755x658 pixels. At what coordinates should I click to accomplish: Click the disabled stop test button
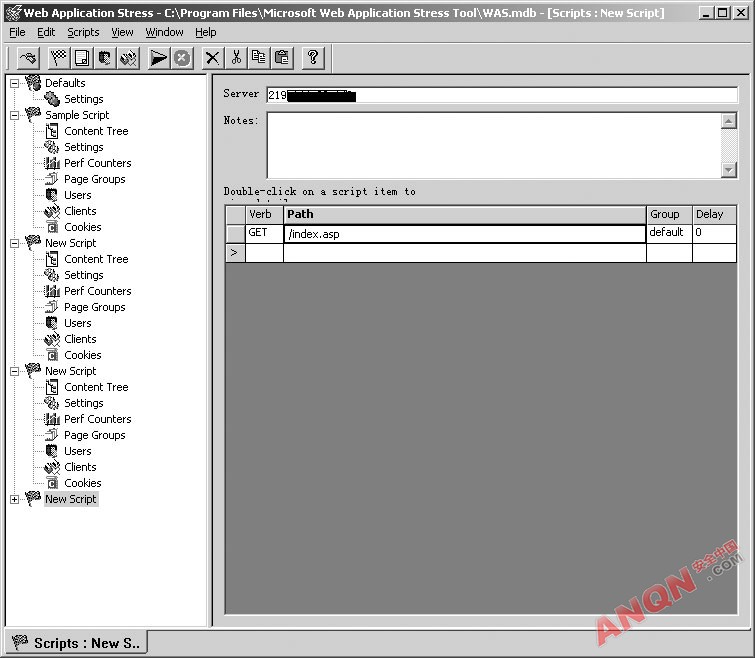click(182, 58)
